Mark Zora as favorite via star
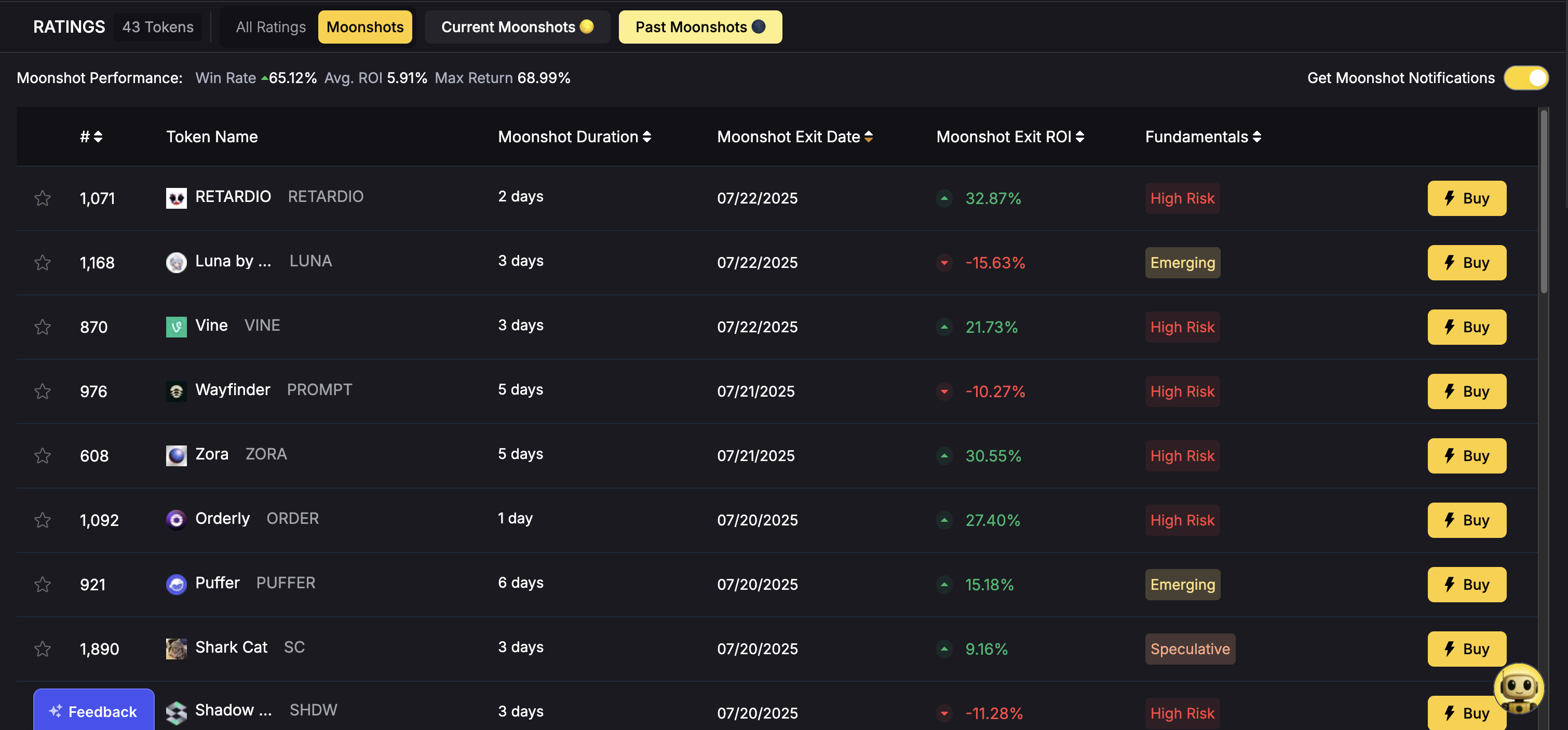Viewport: 1568px width, 730px height. click(42, 456)
